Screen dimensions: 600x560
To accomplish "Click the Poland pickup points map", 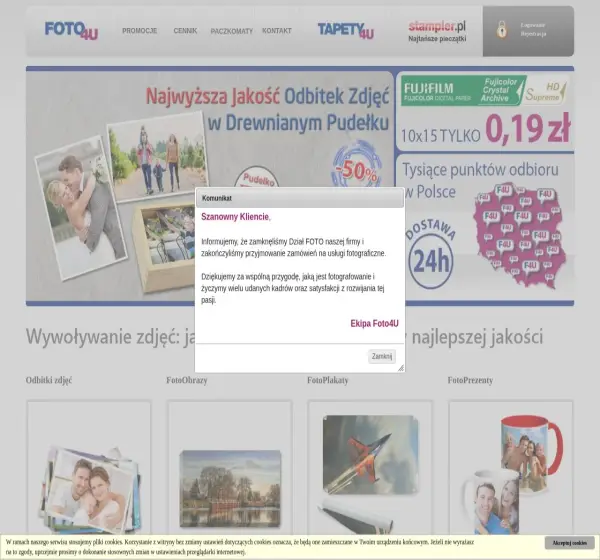I will tap(520, 234).
